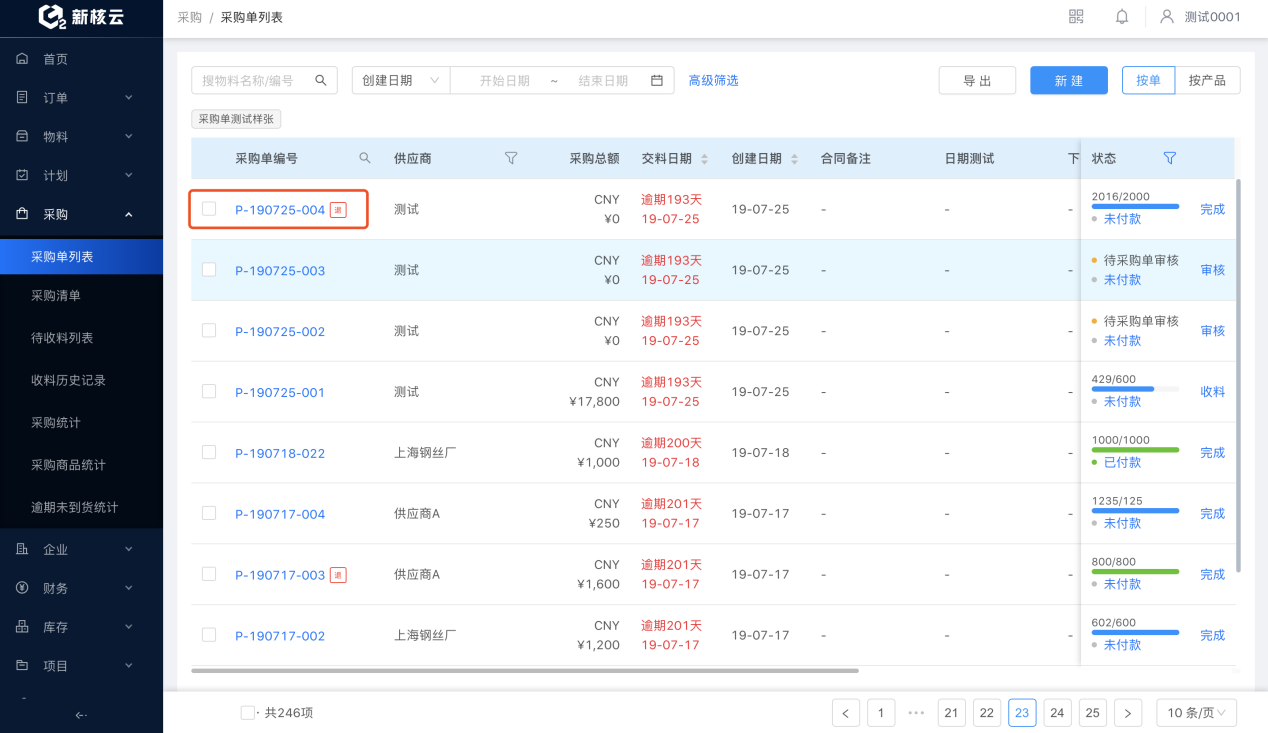Open the 10 条/页 page size dropdown
This screenshot has width=1268, height=733.
pyautogui.click(x=1197, y=713)
